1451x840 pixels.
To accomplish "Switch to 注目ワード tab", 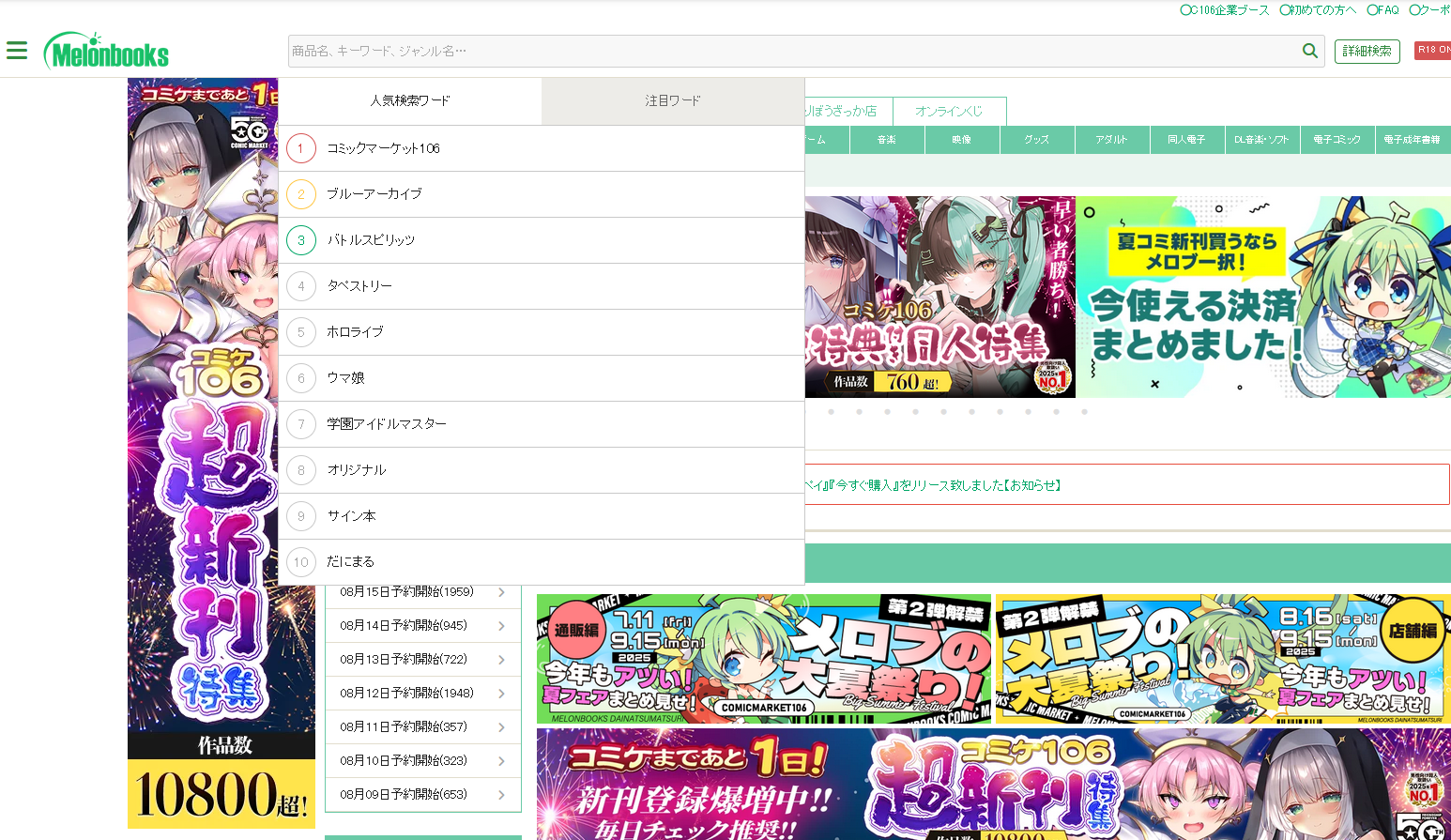I will [673, 100].
